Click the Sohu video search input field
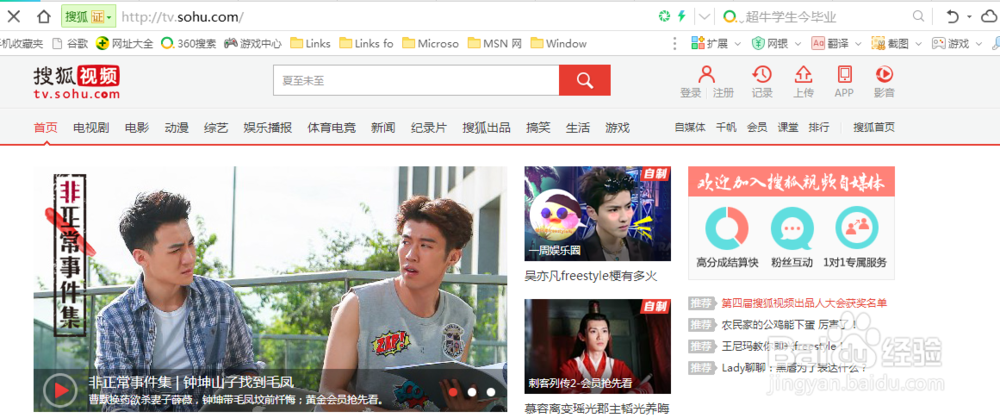The image size is (1000, 418). point(416,80)
